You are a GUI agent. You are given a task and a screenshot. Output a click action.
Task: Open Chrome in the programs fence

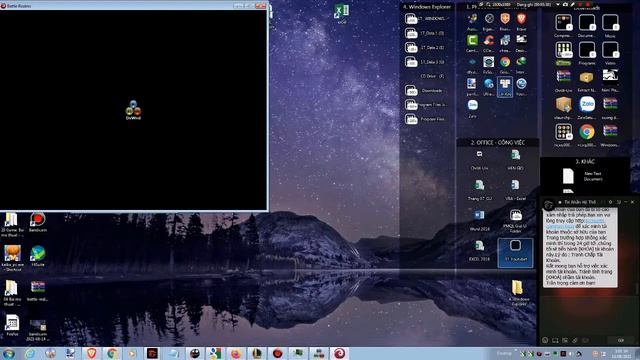(x=505, y=64)
